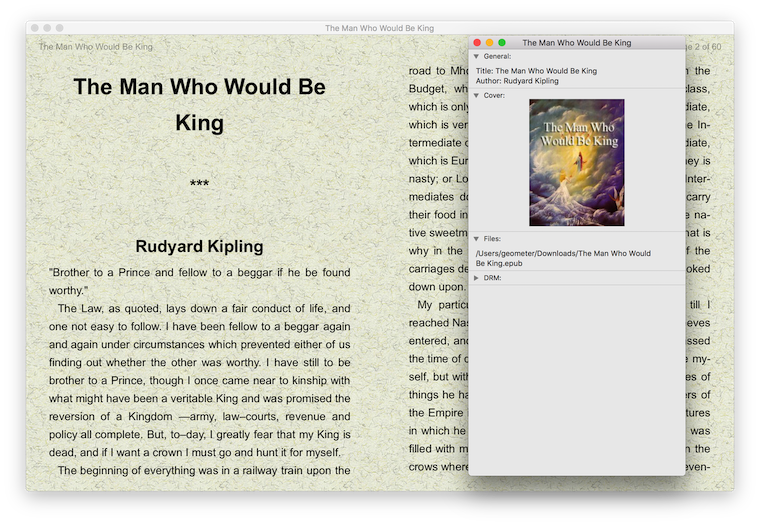Click the running header at top left
Viewport: 760px width, 522px height.
click(96, 47)
